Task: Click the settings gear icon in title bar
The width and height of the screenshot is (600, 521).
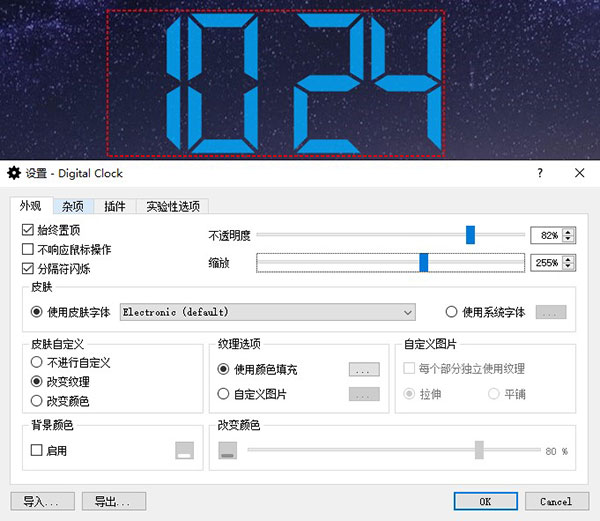Action: tap(14, 173)
